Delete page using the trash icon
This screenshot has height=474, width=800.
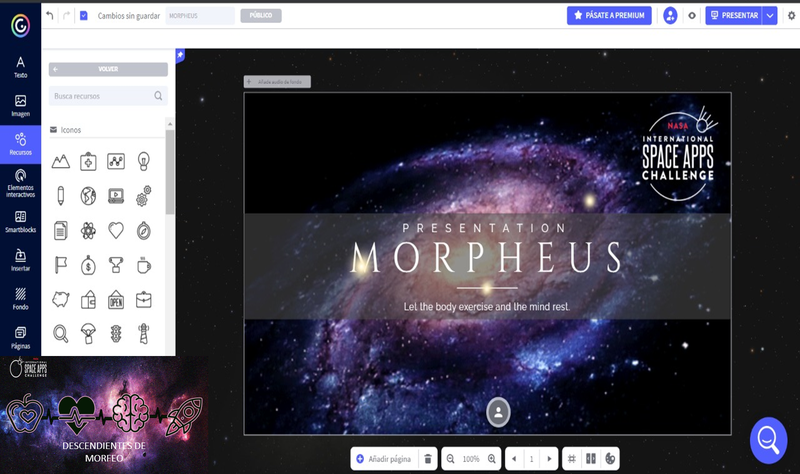click(428, 458)
